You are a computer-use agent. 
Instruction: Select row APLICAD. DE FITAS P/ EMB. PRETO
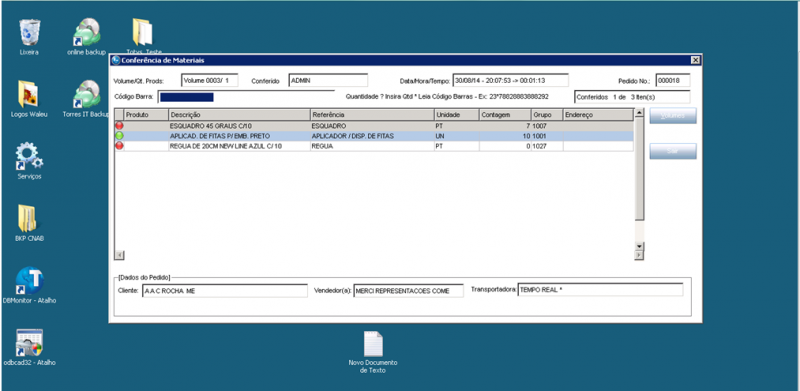tap(374, 136)
